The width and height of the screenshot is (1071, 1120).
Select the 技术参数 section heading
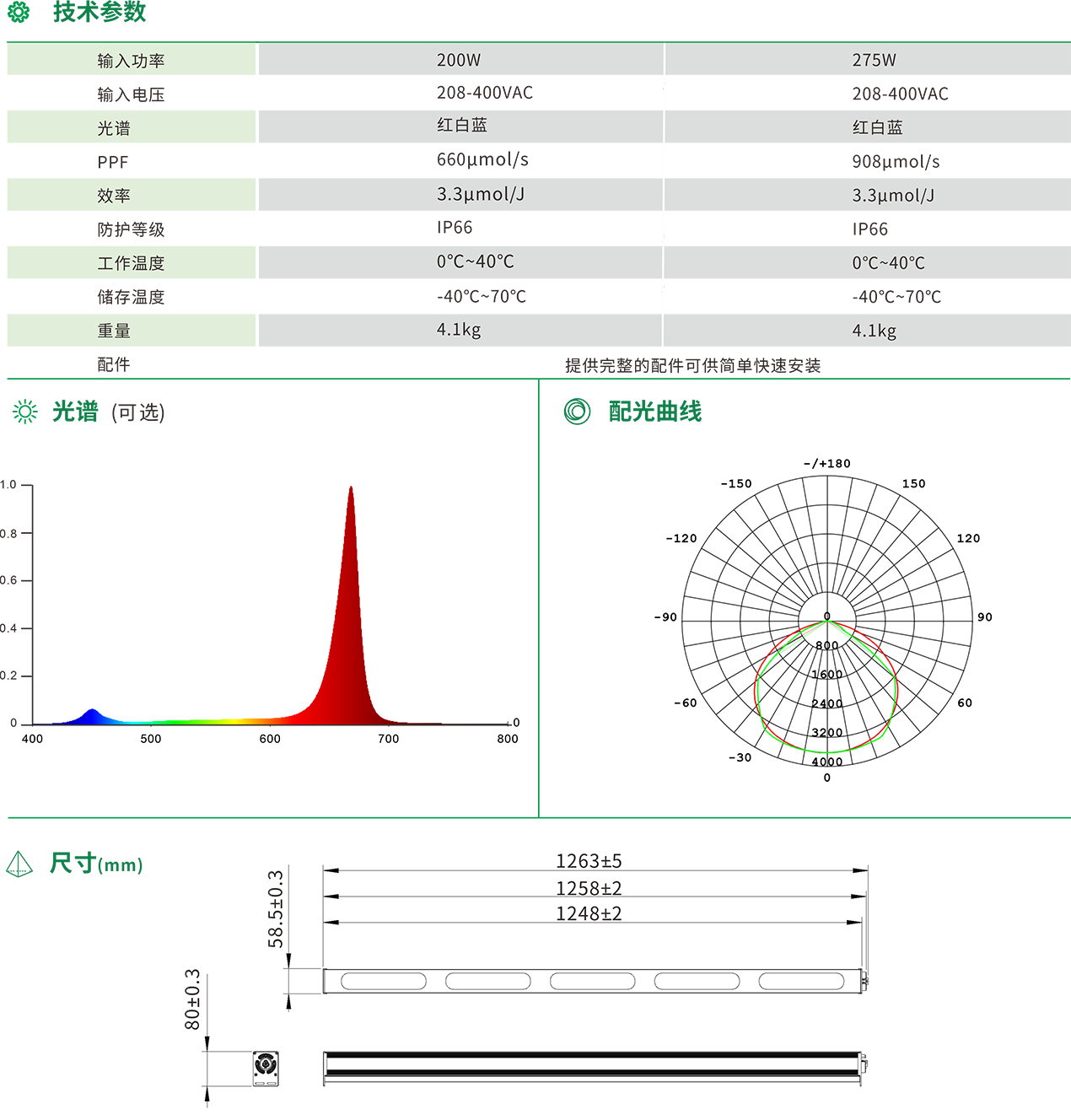tap(100, 12)
